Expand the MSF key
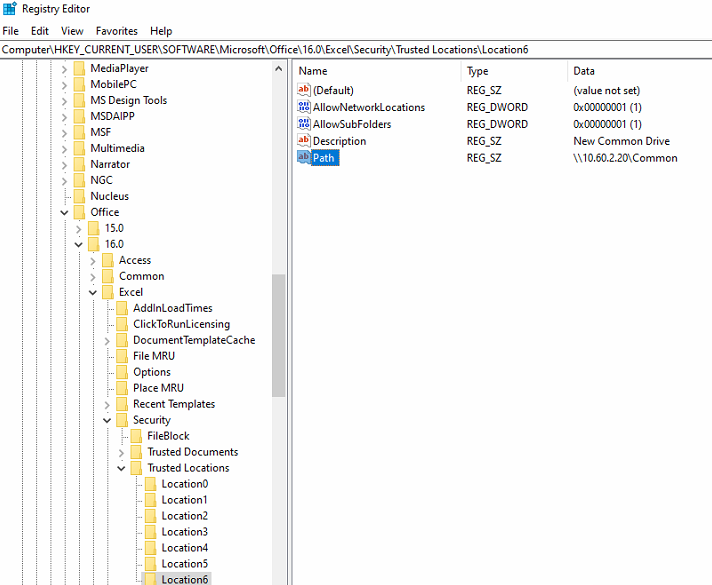712x585 pixels. click(64, 133)
